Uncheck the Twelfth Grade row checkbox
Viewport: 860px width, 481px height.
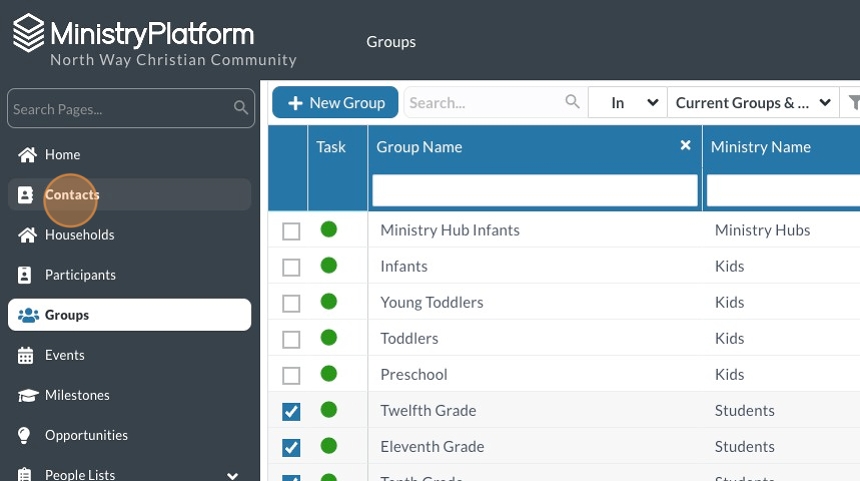click(x=291, y=411)
